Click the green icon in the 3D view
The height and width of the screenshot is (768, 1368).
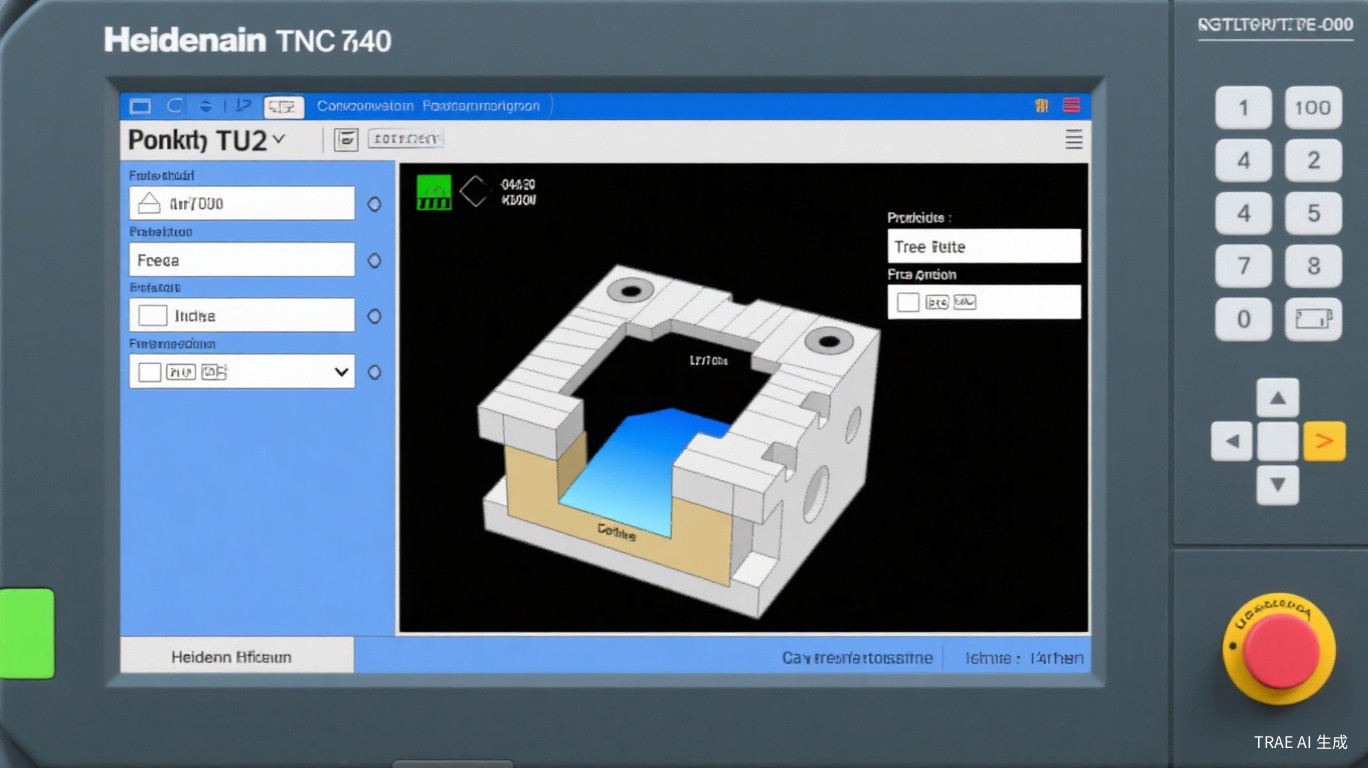pyautogui.click(x=434, y=192)
